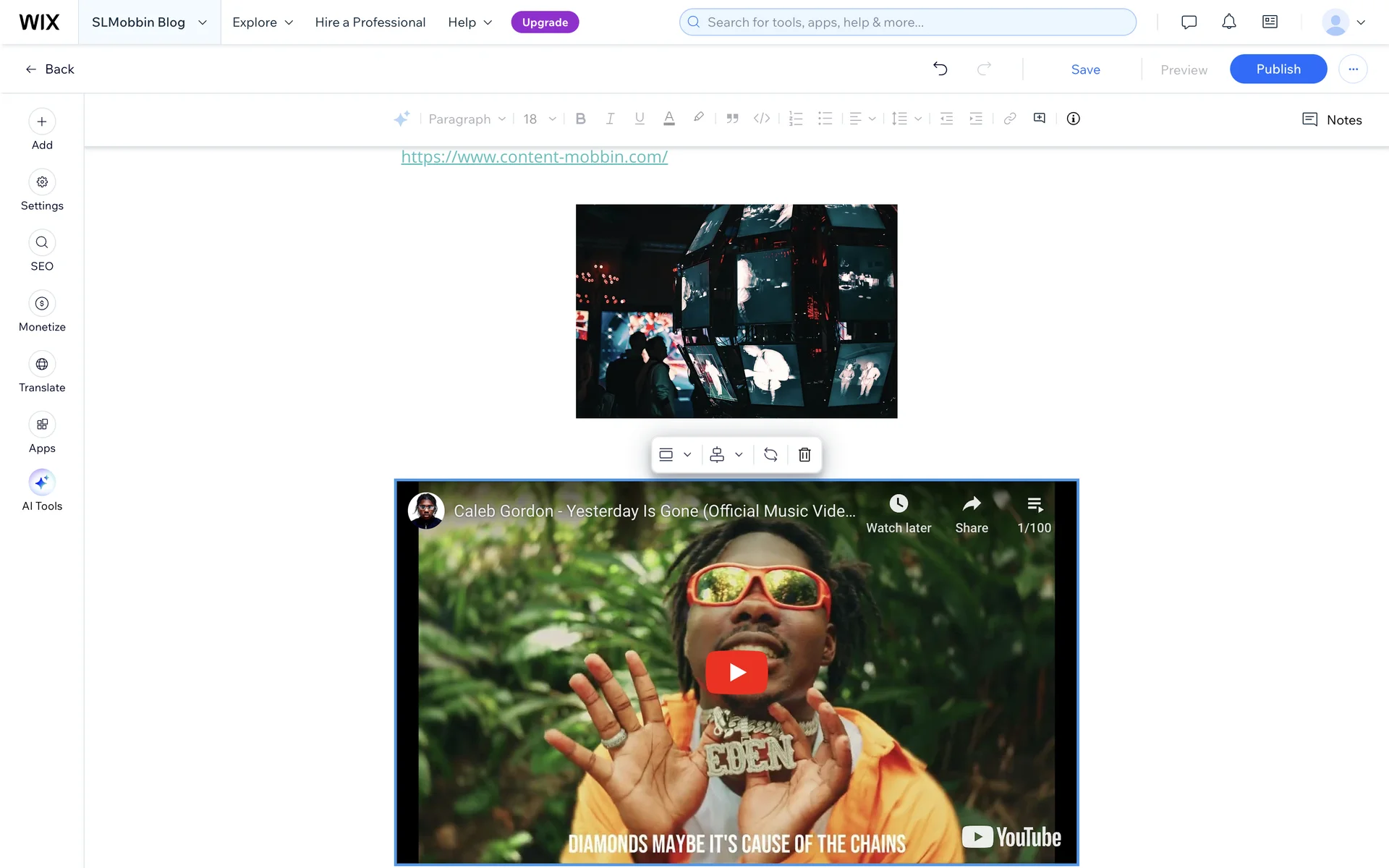The width and height of the screenshot is (1389, 868).
Task: Toggle underline formatting
Action: [x=640, y=119]
